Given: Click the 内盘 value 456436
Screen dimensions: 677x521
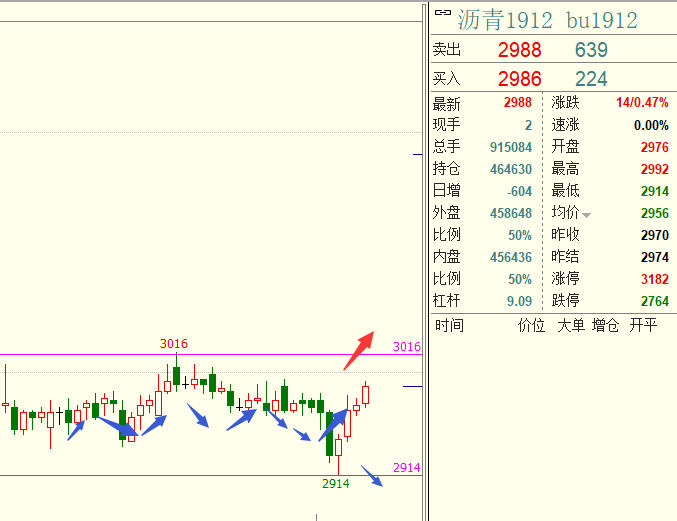Looking at the screenshot, I should (x=511, y=257).
